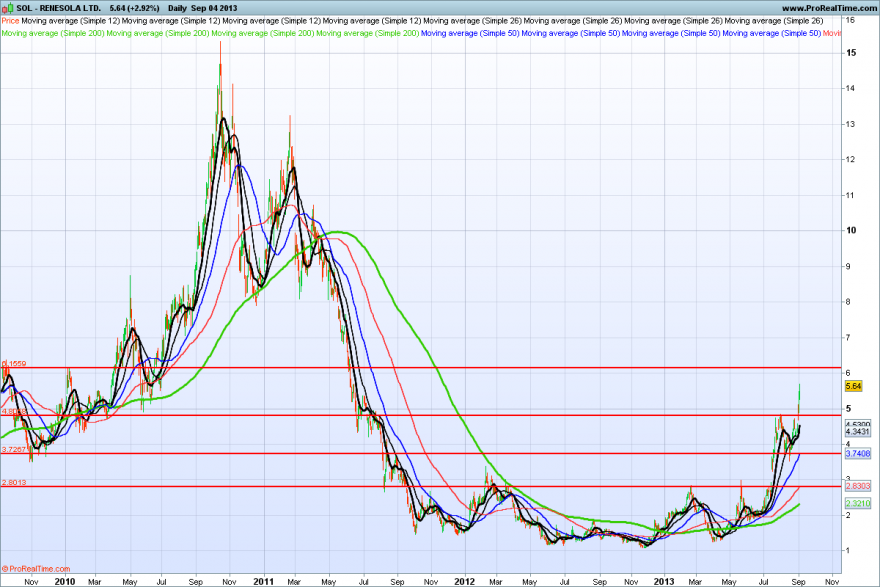Click the 2013 year label on time axis
The image size is (880, 587).
pyautogui.click(x=664, y=581)
